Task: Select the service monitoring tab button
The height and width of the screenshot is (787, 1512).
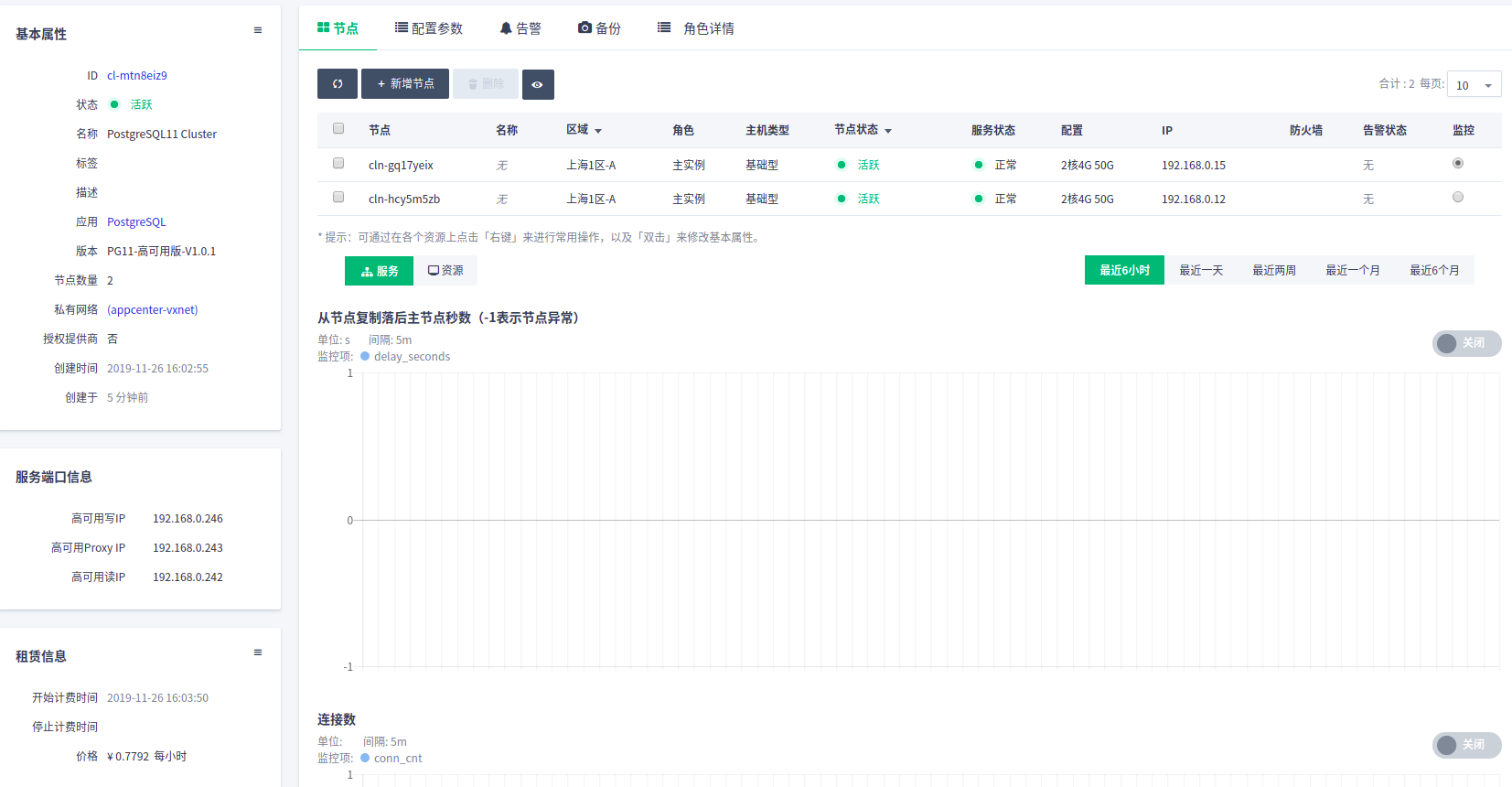Action: click(x=379, y=271)
